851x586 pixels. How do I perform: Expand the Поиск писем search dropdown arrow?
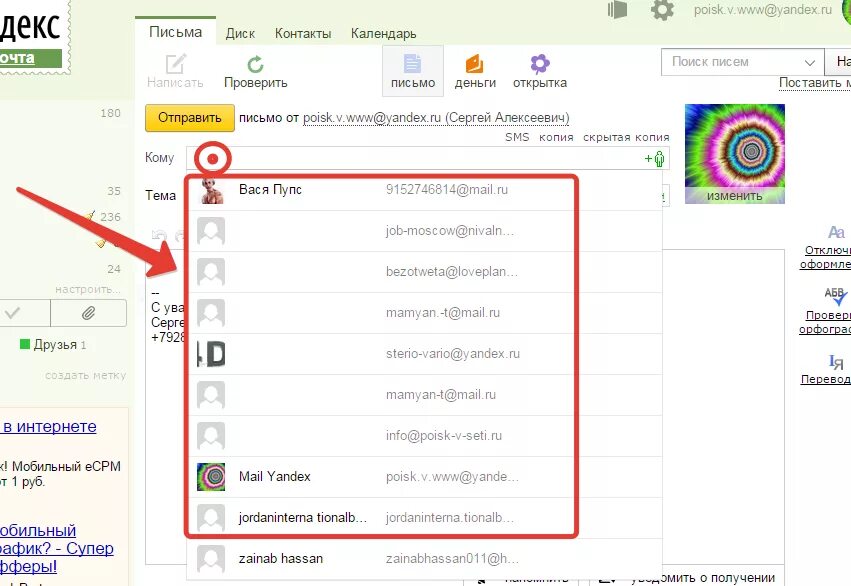tap(809, 62)
